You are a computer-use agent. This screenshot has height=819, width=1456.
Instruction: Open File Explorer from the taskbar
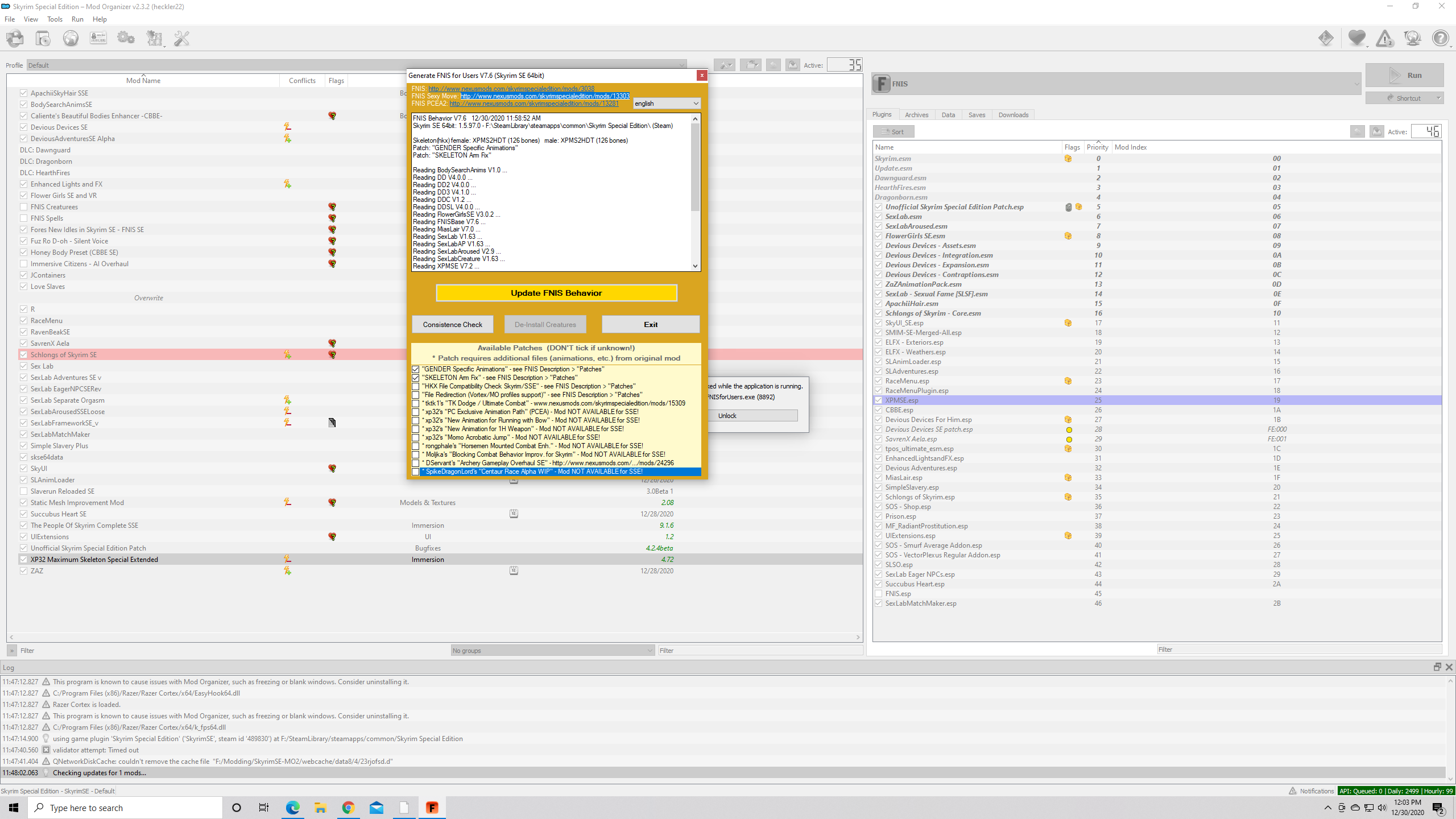point(320,808)
